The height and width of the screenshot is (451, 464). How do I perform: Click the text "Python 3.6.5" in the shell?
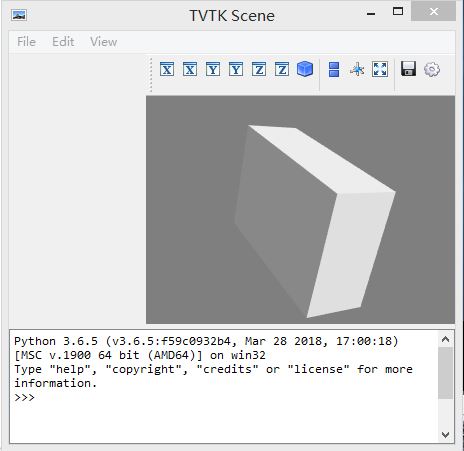(x=56, y=341)
